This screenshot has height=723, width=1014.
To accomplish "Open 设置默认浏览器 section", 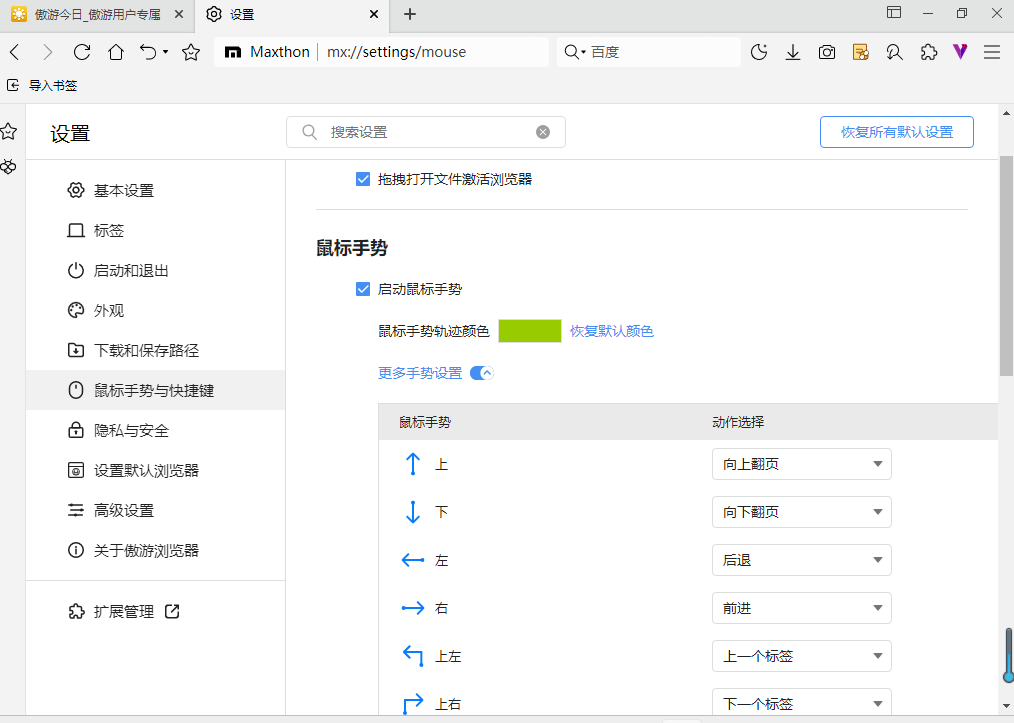I will (155, 470).
